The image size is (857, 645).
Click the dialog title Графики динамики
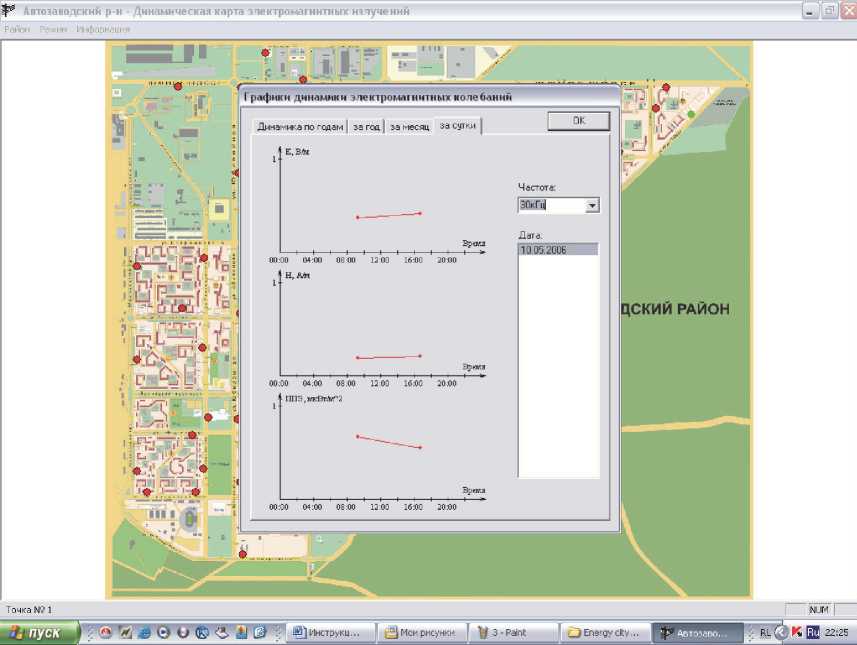[377, 97]
